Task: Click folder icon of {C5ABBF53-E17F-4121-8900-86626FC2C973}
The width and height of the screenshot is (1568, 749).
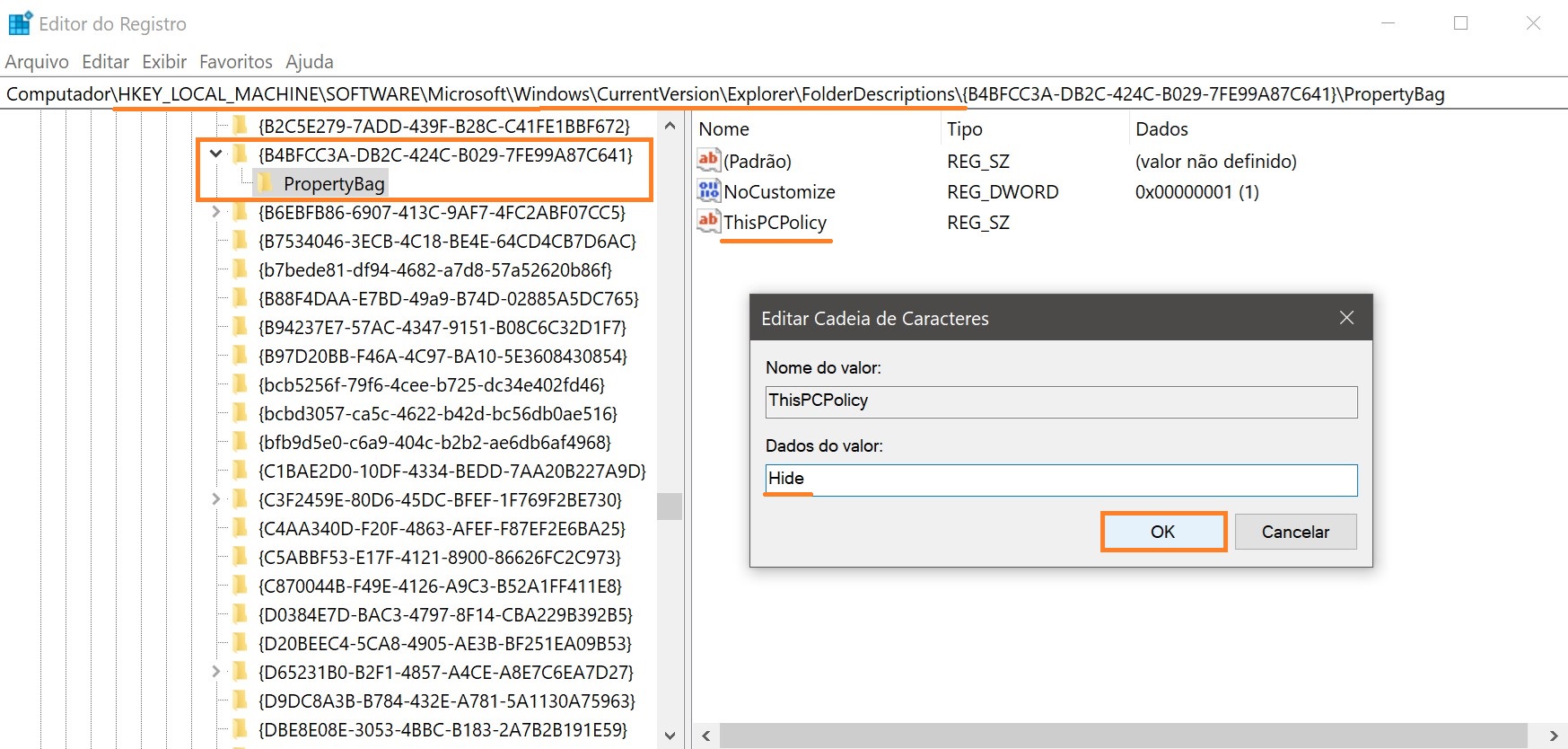Action: coord(241,557)
